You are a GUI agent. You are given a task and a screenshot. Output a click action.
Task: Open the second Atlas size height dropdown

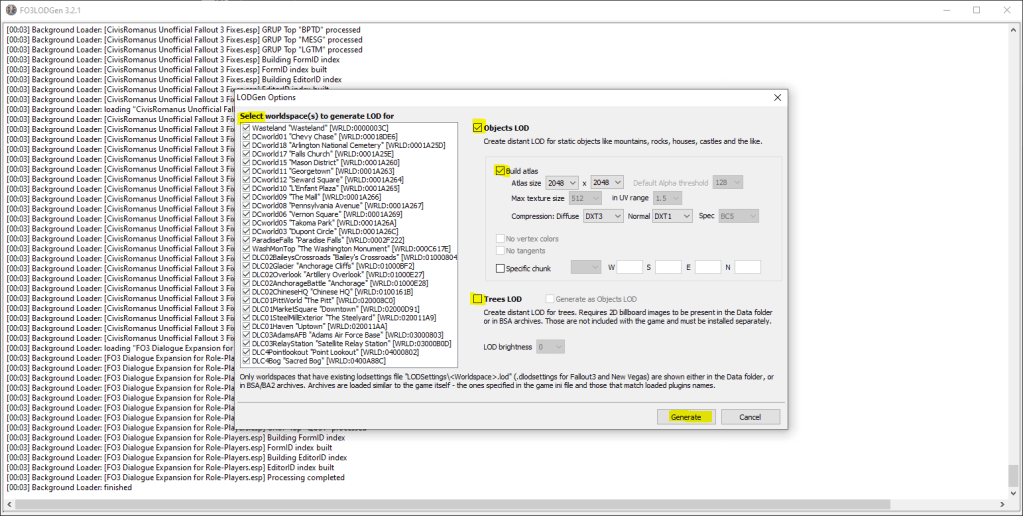tap(607, 182)
